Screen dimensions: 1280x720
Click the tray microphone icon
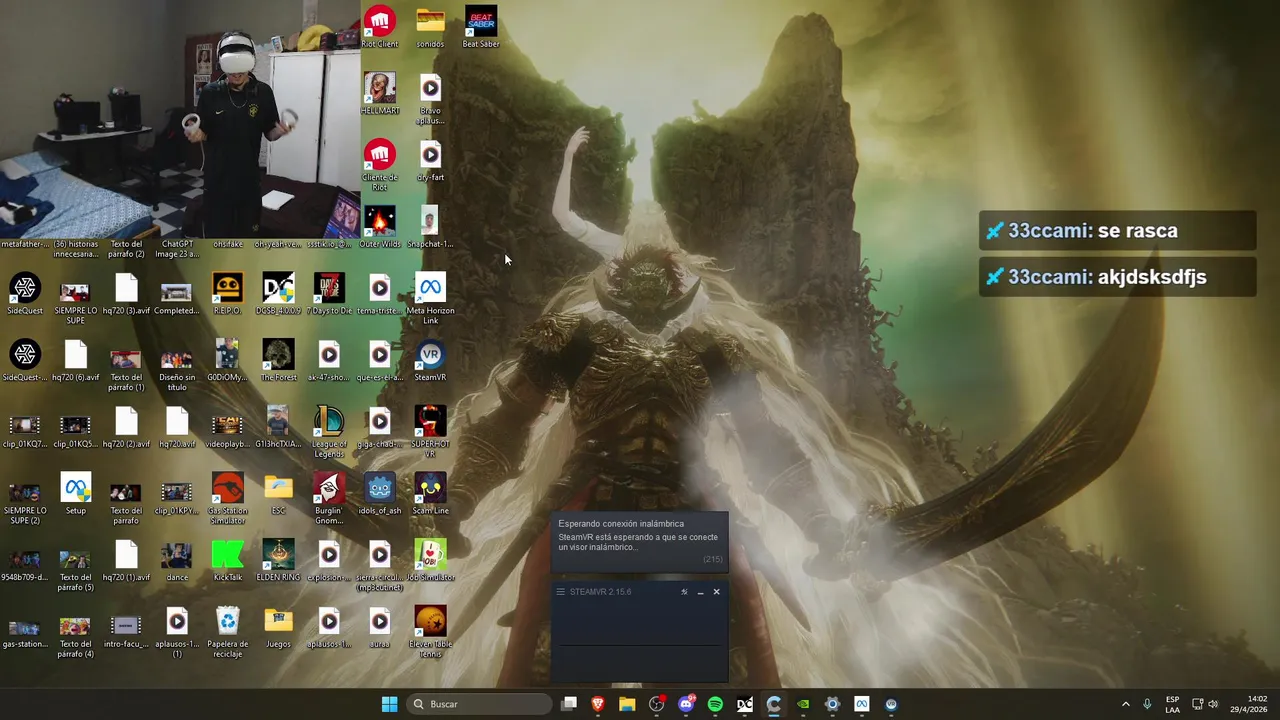click(1147, 704)
